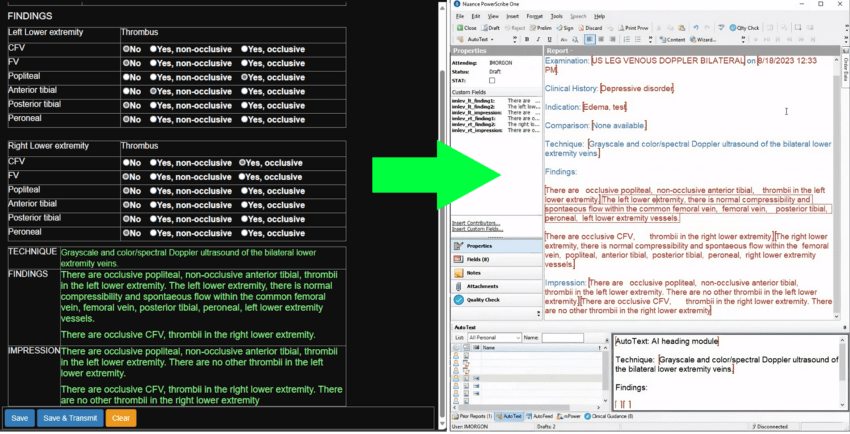Viewport: 850px width, 434px height.
Task: Save report as Draft in toolbar
Action: pos(491,28)
